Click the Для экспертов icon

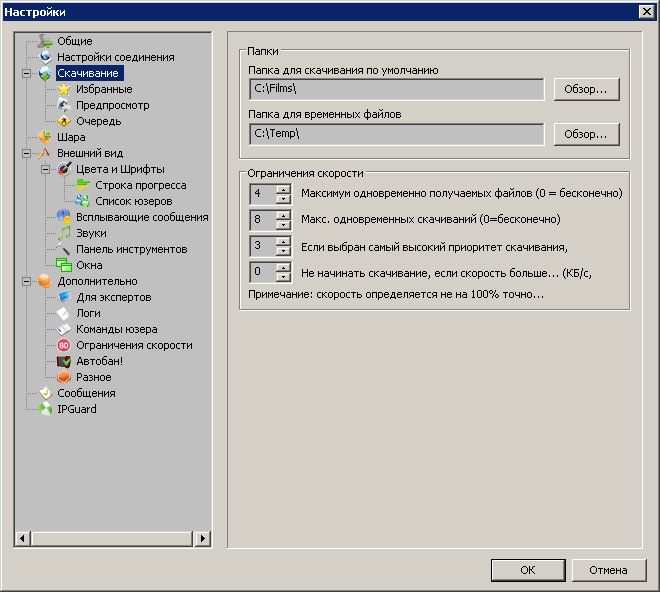pyautogui.click(x=64, y=297)
